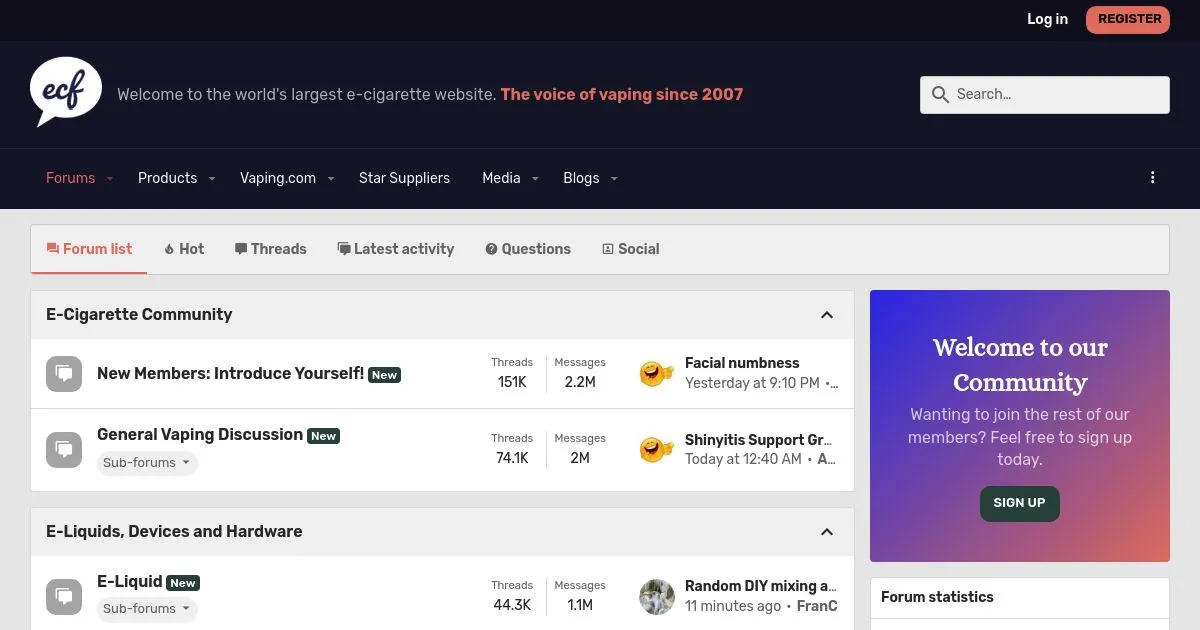Click the '44.3K' threads count
This screenshot has height=630, width=1200.
pyautogui.click(x=512, y=605)
